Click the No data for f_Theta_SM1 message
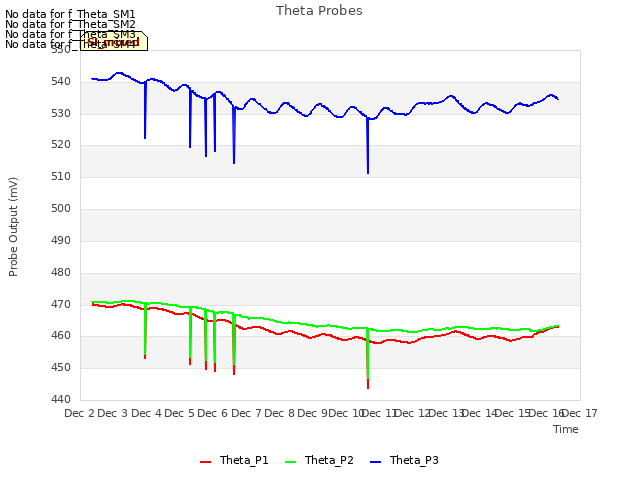This screenshot has height=480, width=640. click(x=70, y=14)
